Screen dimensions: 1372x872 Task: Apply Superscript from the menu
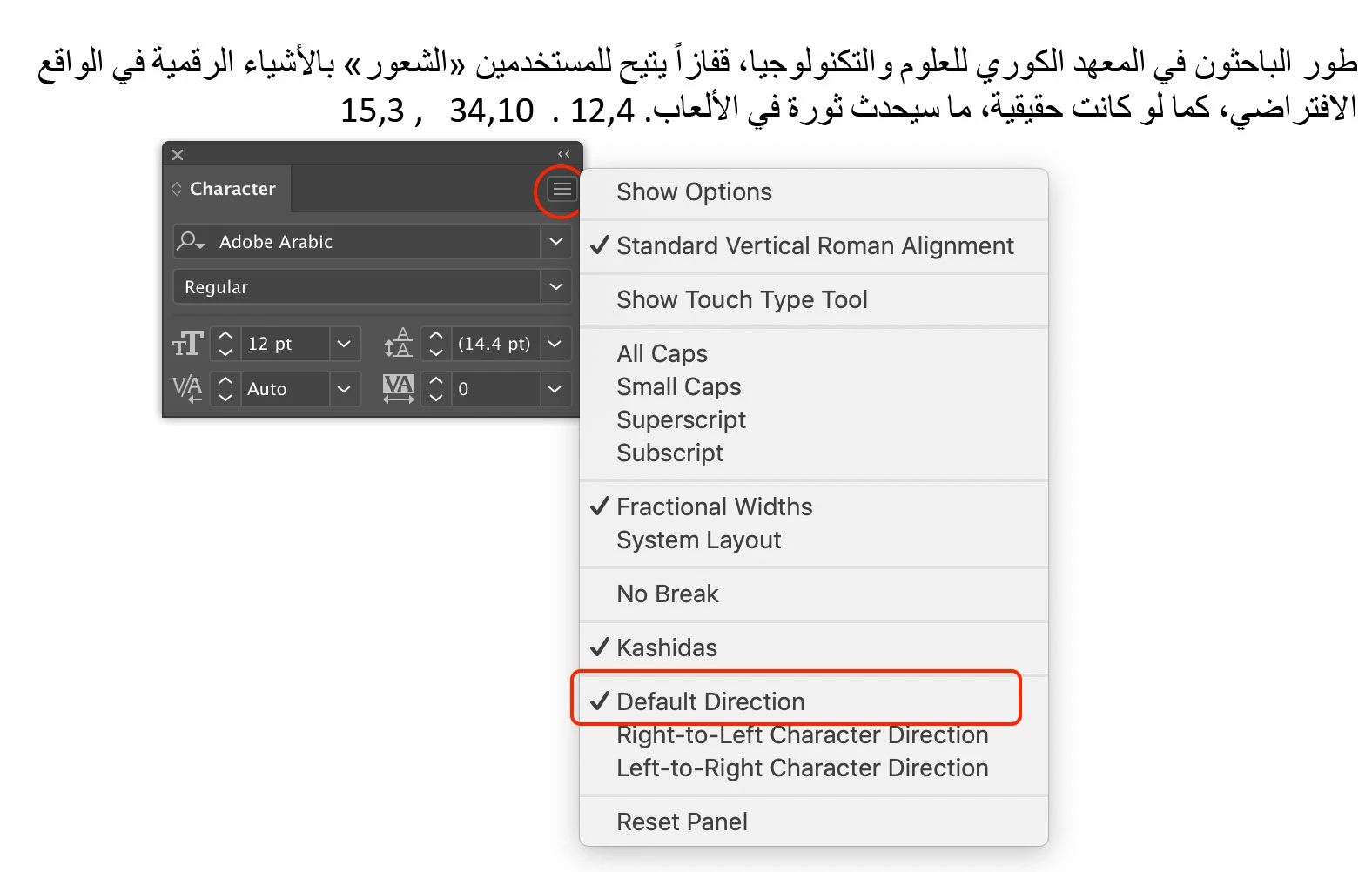point(813,419)
